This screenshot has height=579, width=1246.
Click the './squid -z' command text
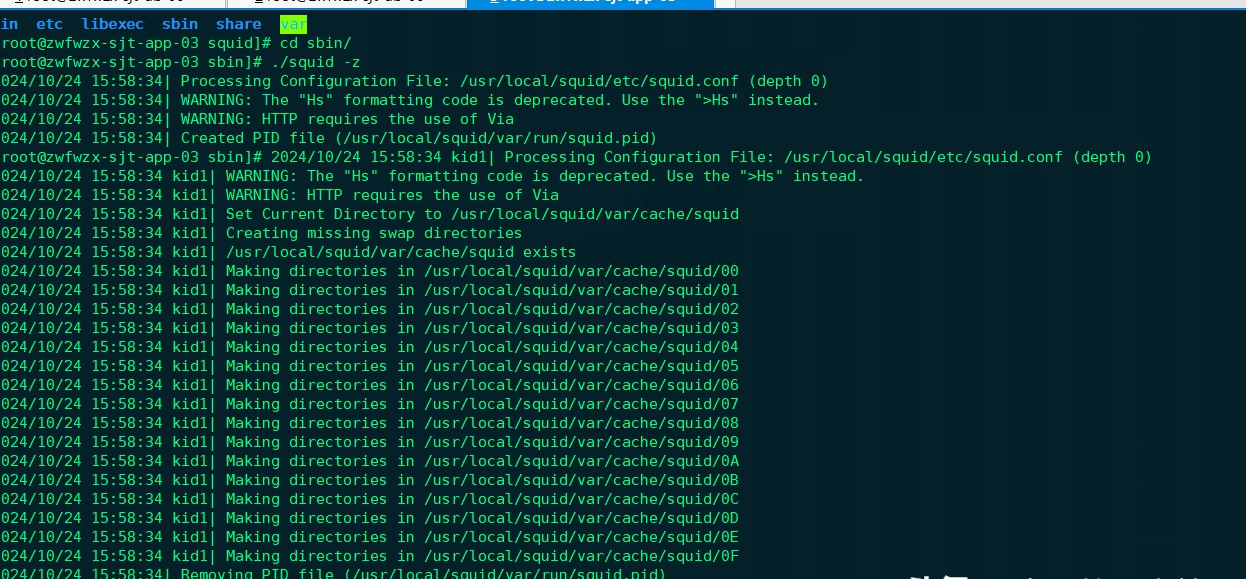click(315, 62)
